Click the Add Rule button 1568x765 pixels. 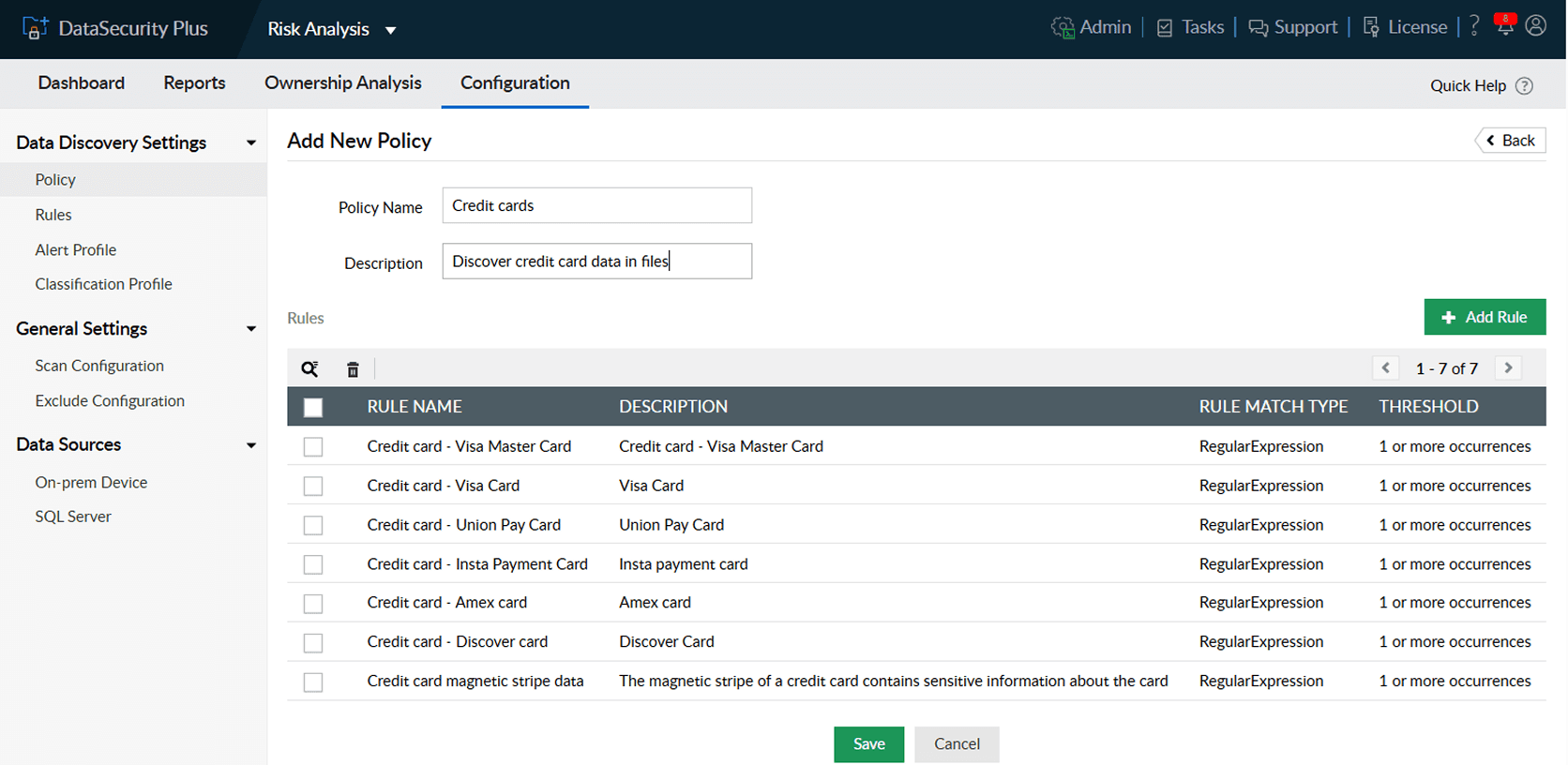1485,317
